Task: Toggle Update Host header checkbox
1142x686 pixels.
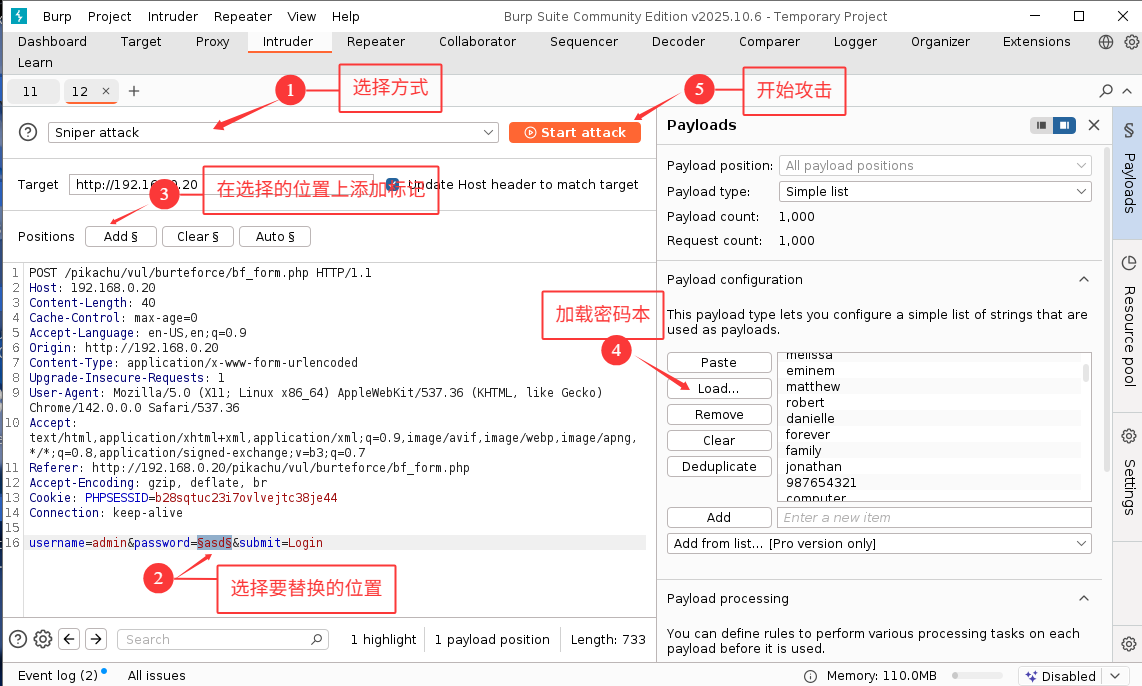Action: click(393, 184)
